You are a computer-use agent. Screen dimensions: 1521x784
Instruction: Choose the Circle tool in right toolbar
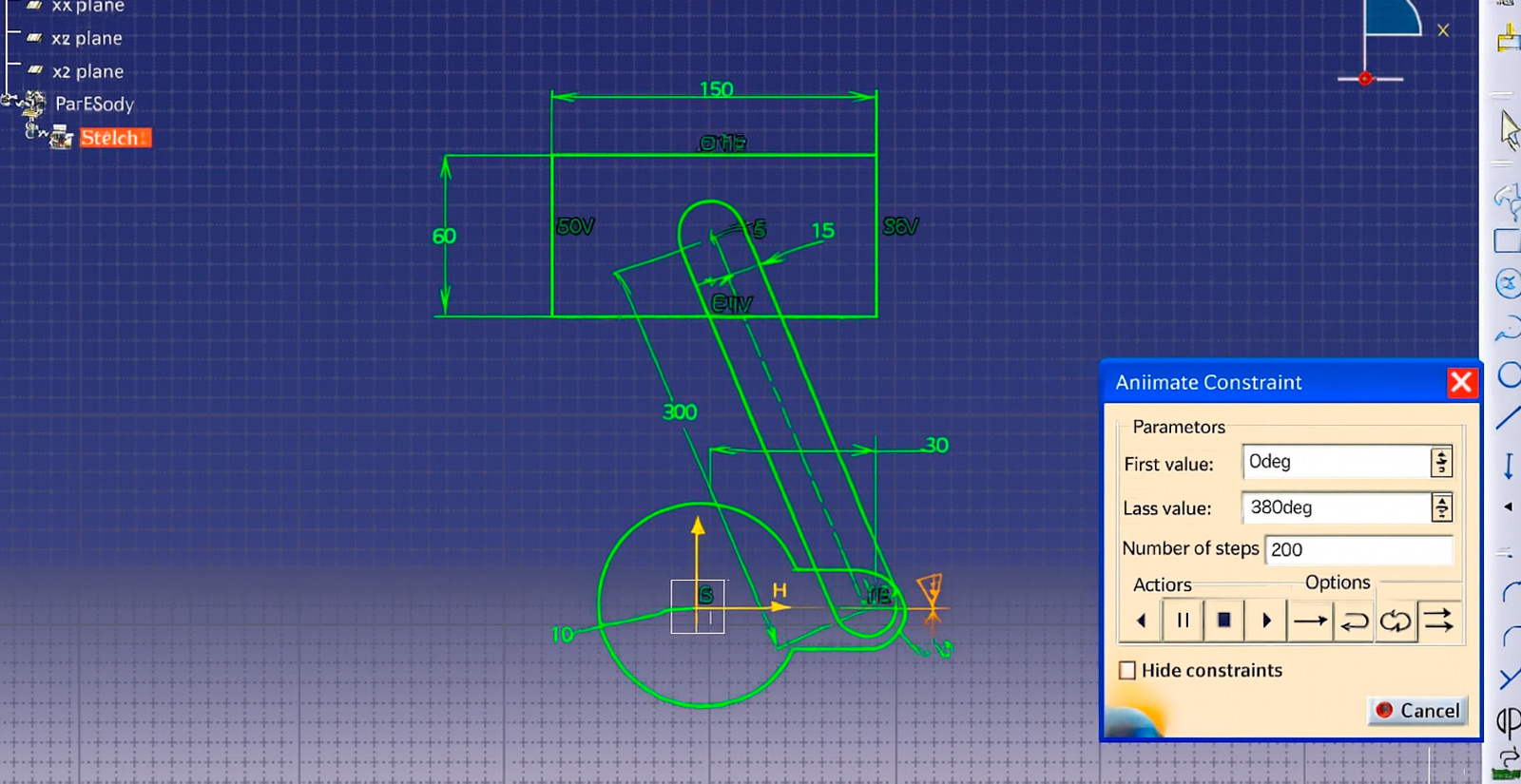point(1509,375)
